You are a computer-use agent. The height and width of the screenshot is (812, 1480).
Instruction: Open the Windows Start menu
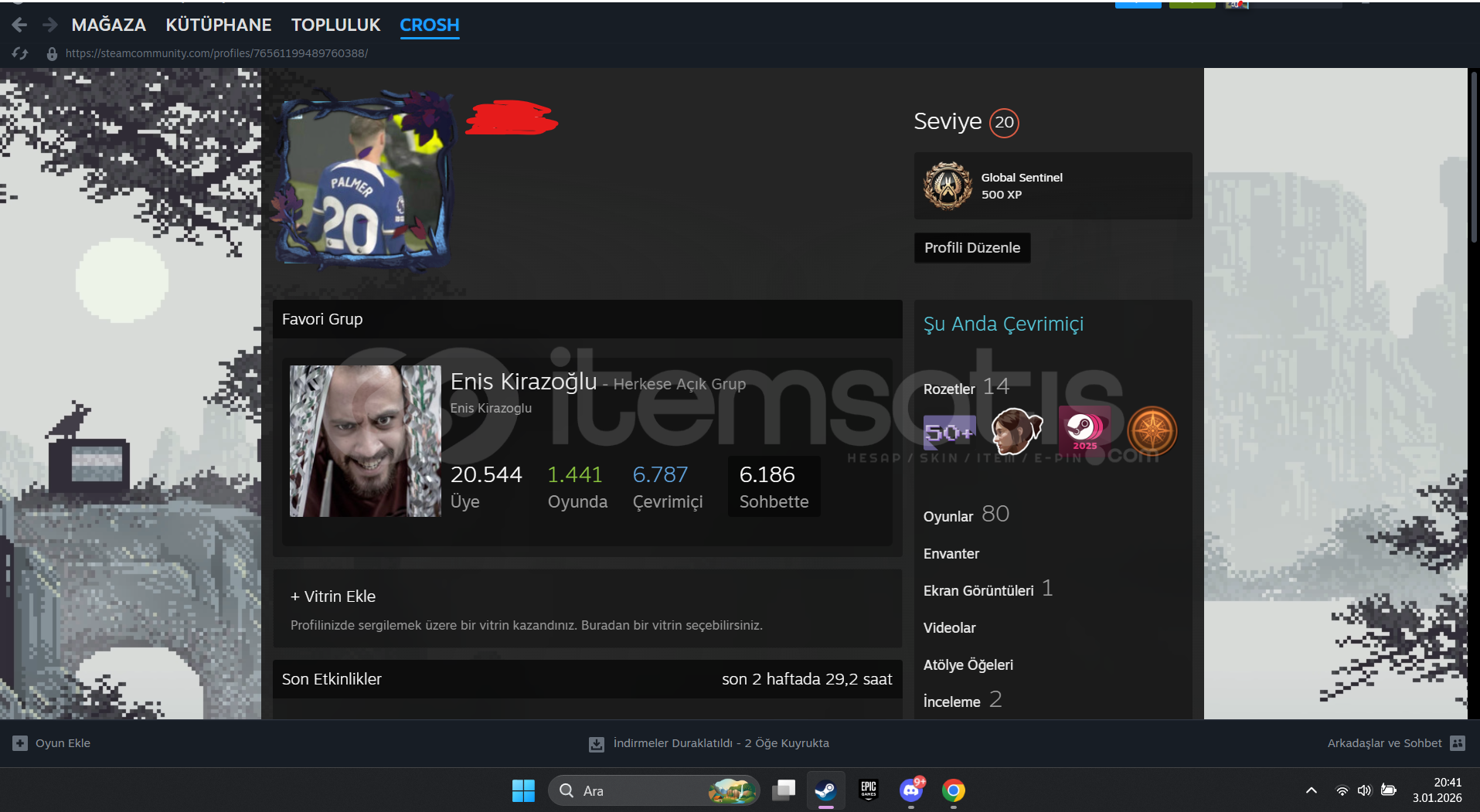click(523, 790)
